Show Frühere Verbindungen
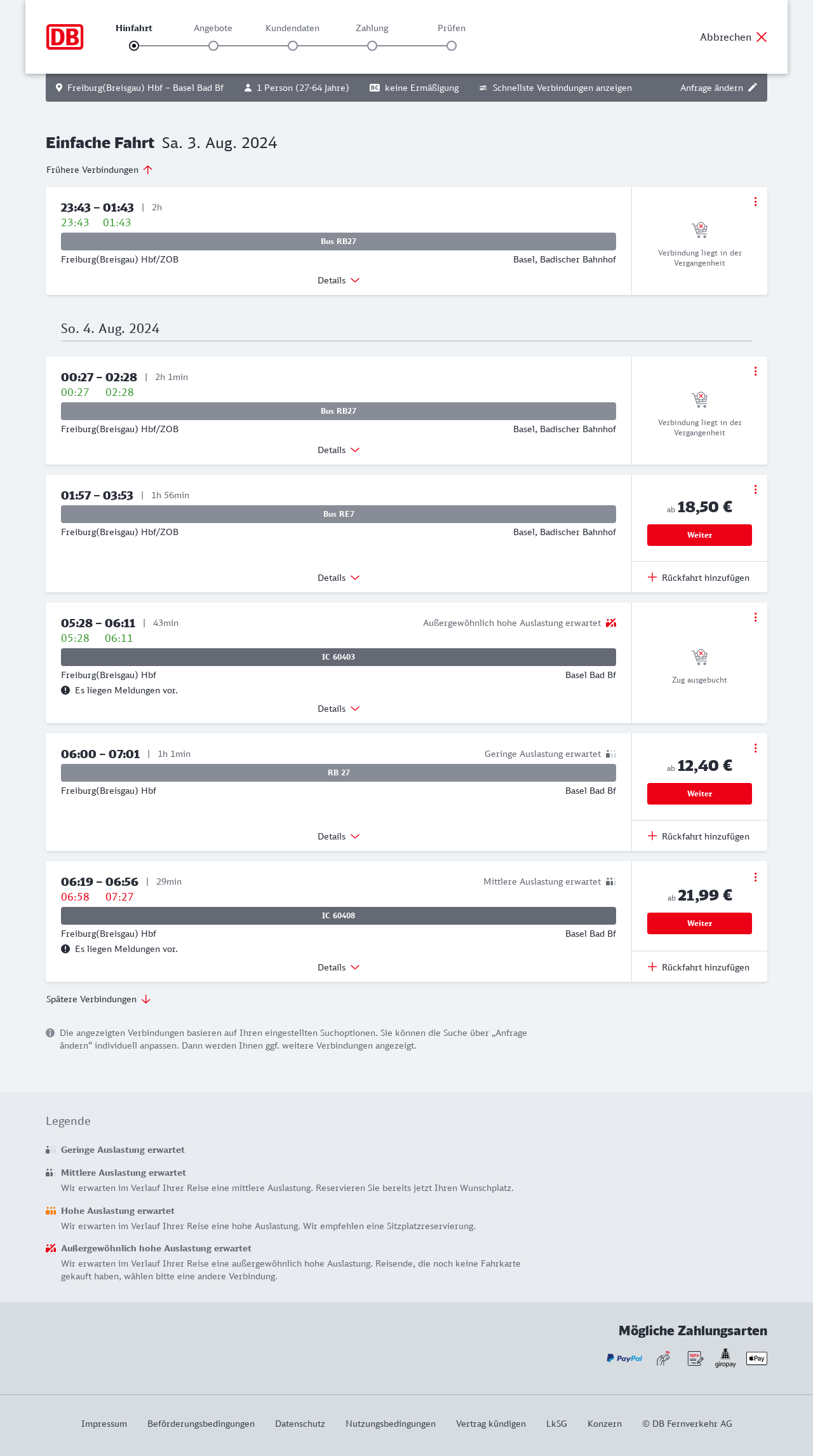This screenshot has width=813, height=1456. pos(99,170)
